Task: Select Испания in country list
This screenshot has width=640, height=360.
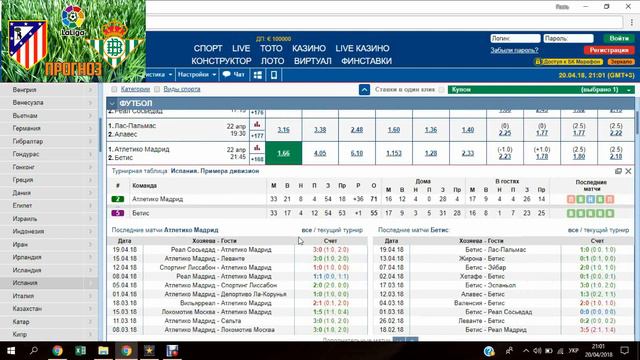Action: coord(49,283)
